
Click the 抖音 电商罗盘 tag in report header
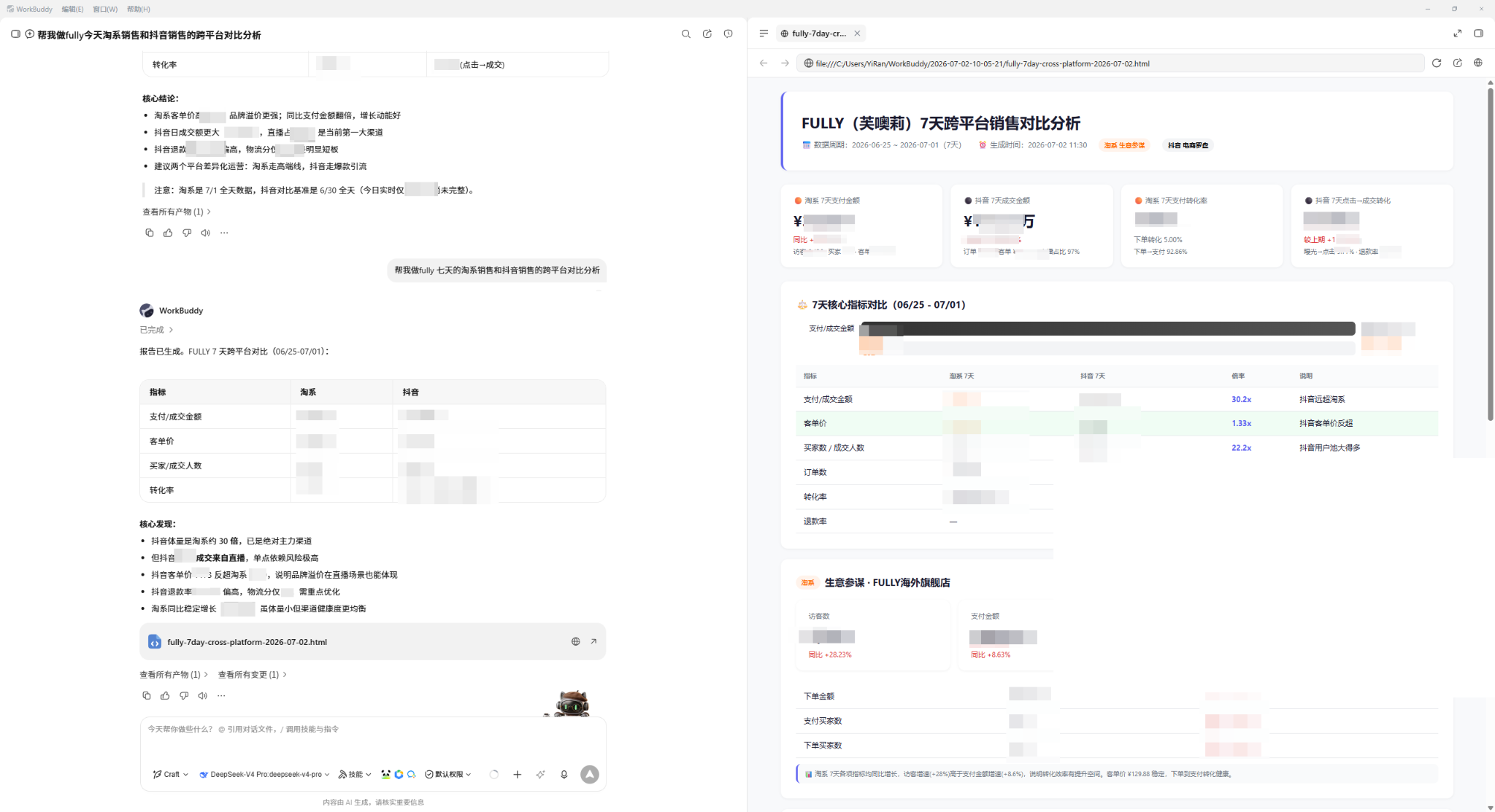point(1188,145)
